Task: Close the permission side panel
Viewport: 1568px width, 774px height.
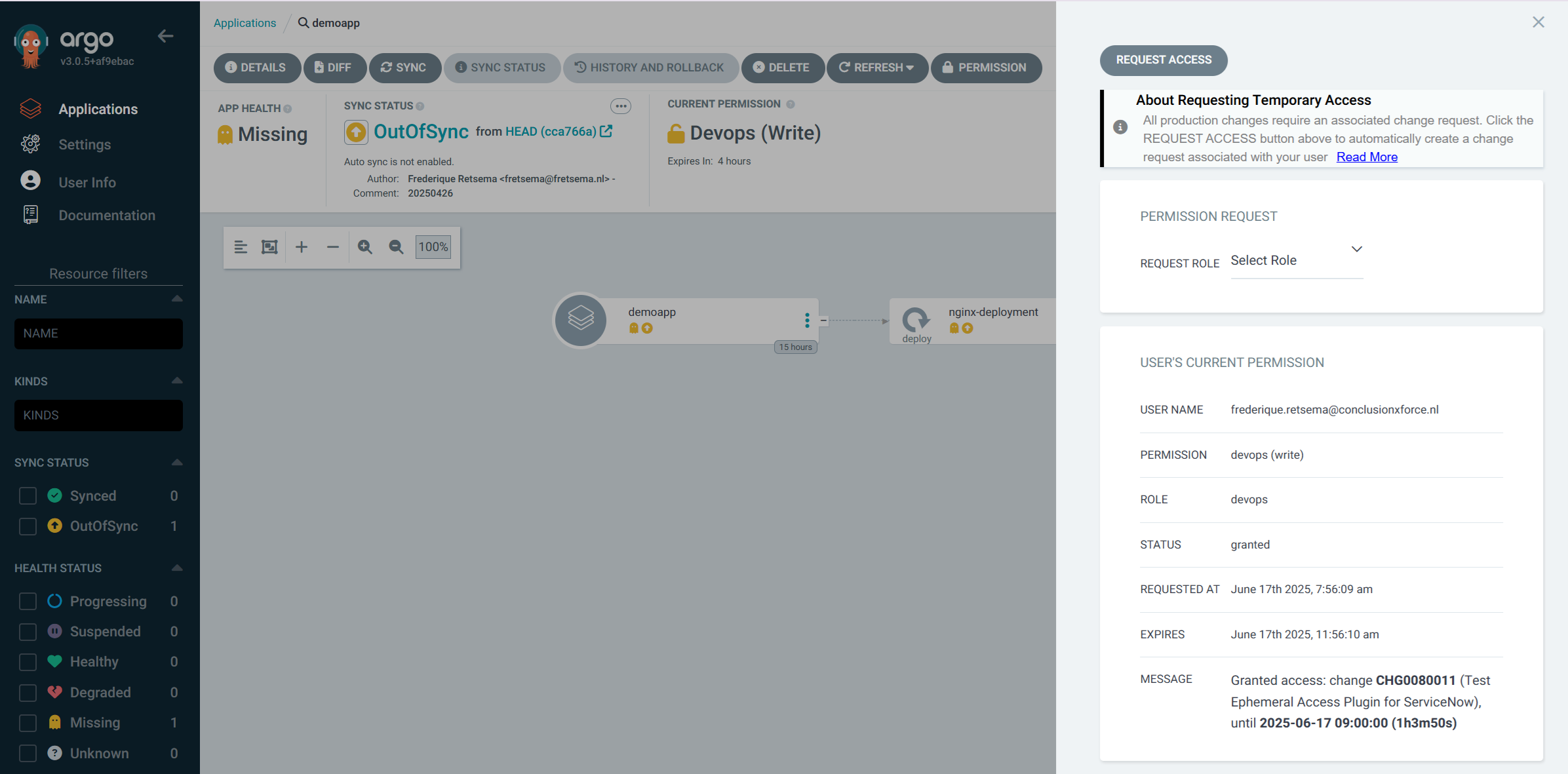Action: click(1538, 22)
